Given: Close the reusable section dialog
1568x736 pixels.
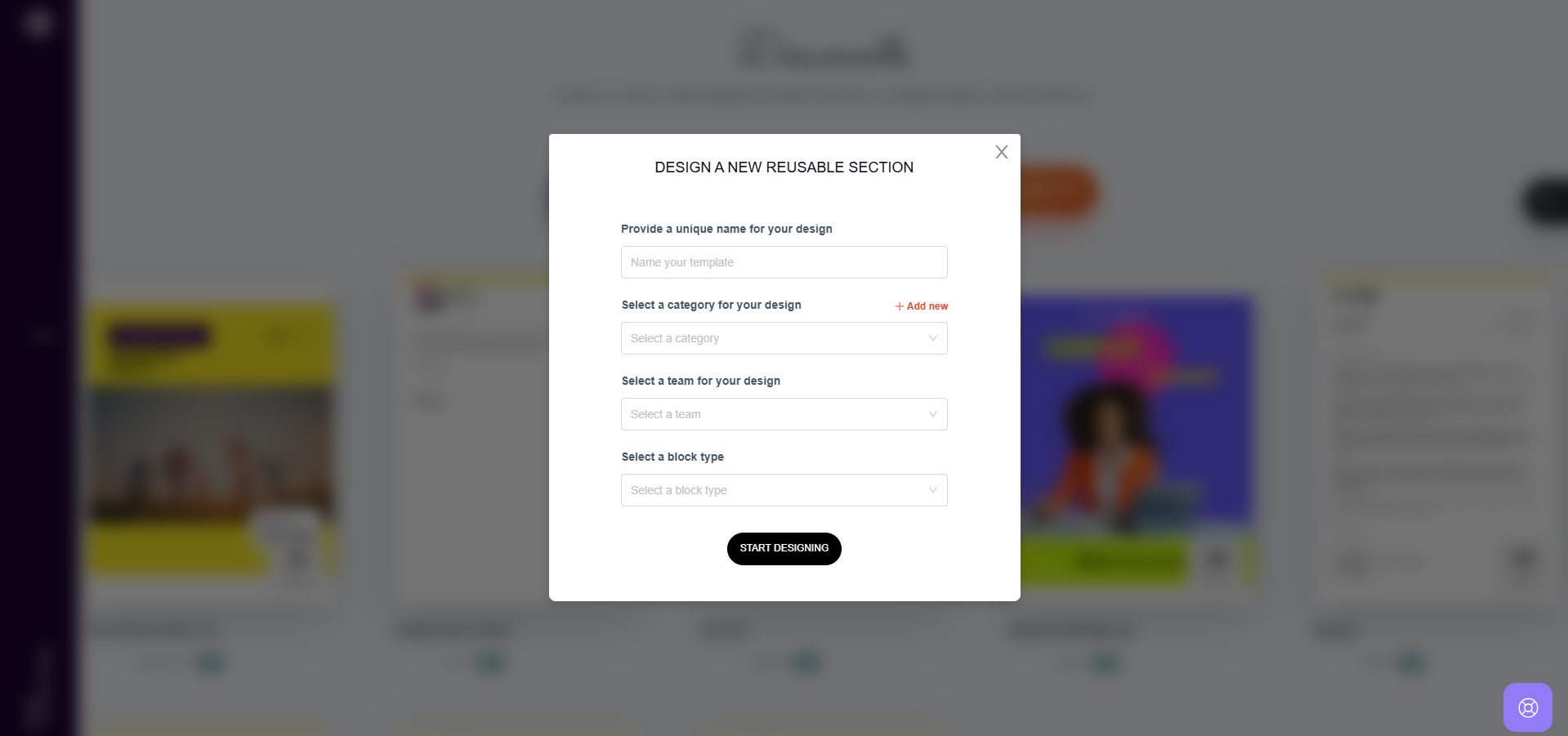Looking at the screenshot, I should tap(1001, 152).
